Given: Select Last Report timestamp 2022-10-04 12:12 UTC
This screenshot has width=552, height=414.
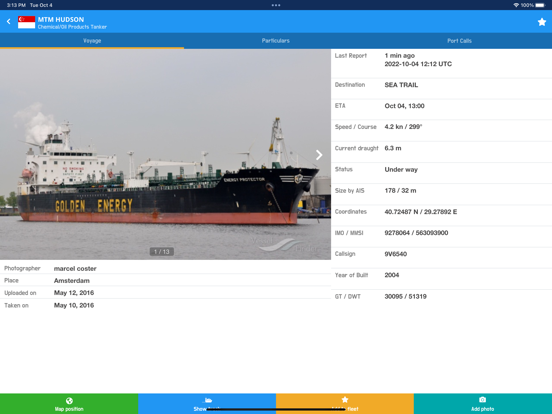Looking at the screenshot, I should 418,64.
